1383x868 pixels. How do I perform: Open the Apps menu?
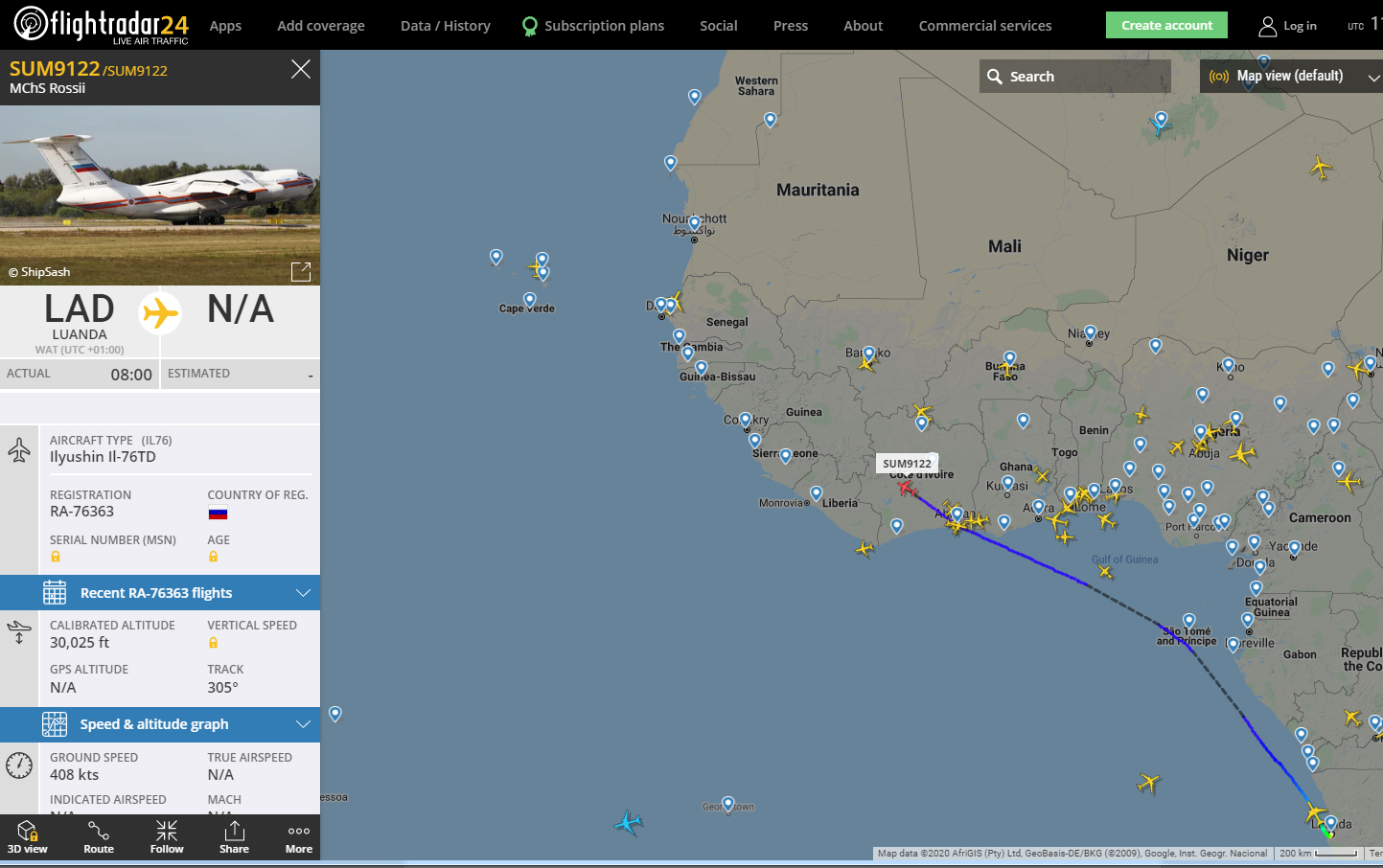(225, 26)
